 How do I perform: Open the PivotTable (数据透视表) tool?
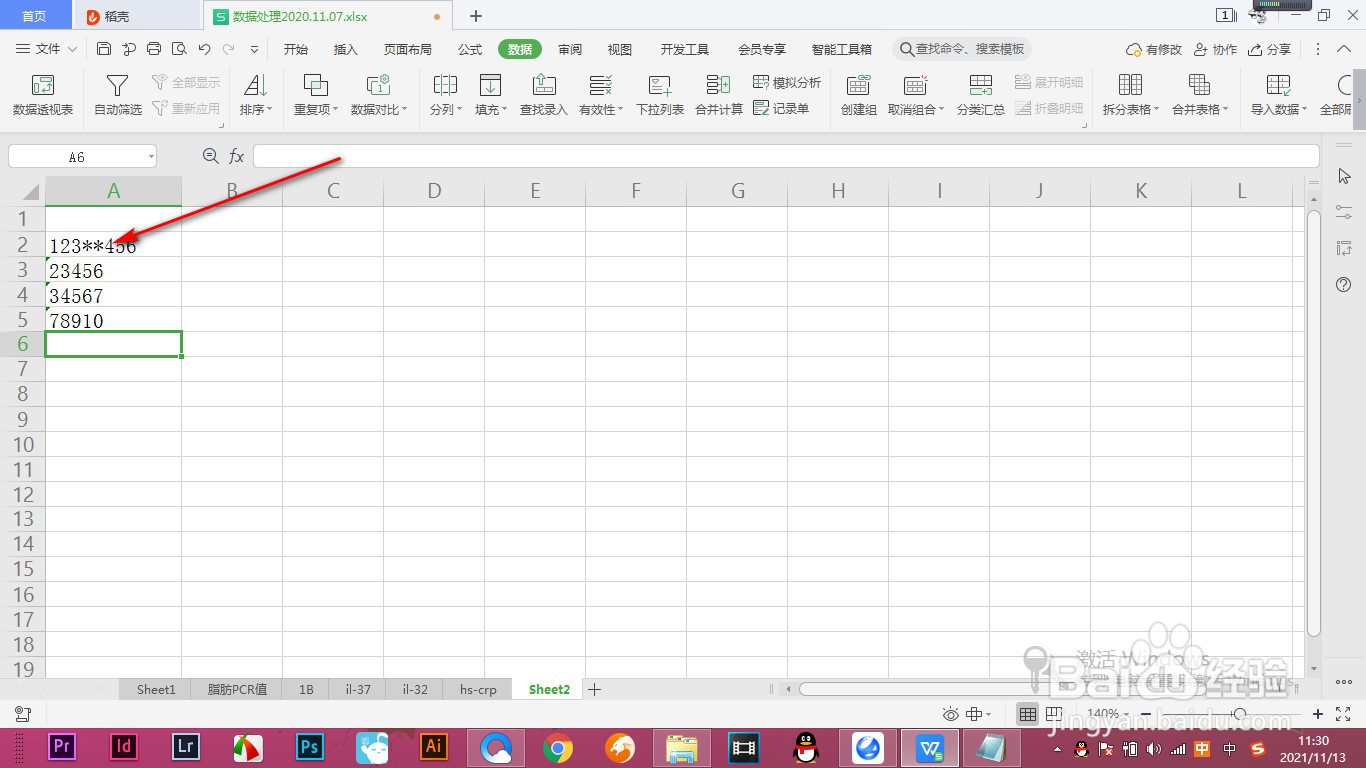point(43,95)
